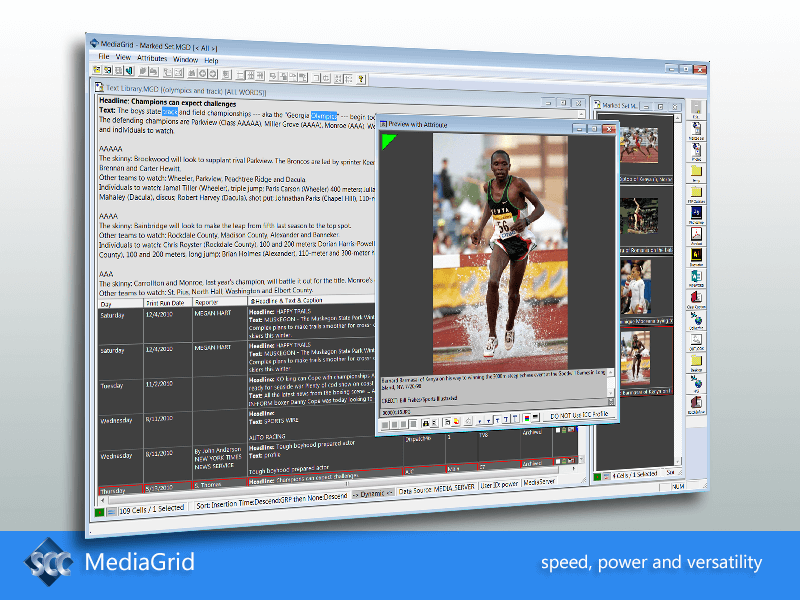Click highlighted word 'track' in text pane
This screenshot has height=600, width=800.
click(x=170, y=111)
